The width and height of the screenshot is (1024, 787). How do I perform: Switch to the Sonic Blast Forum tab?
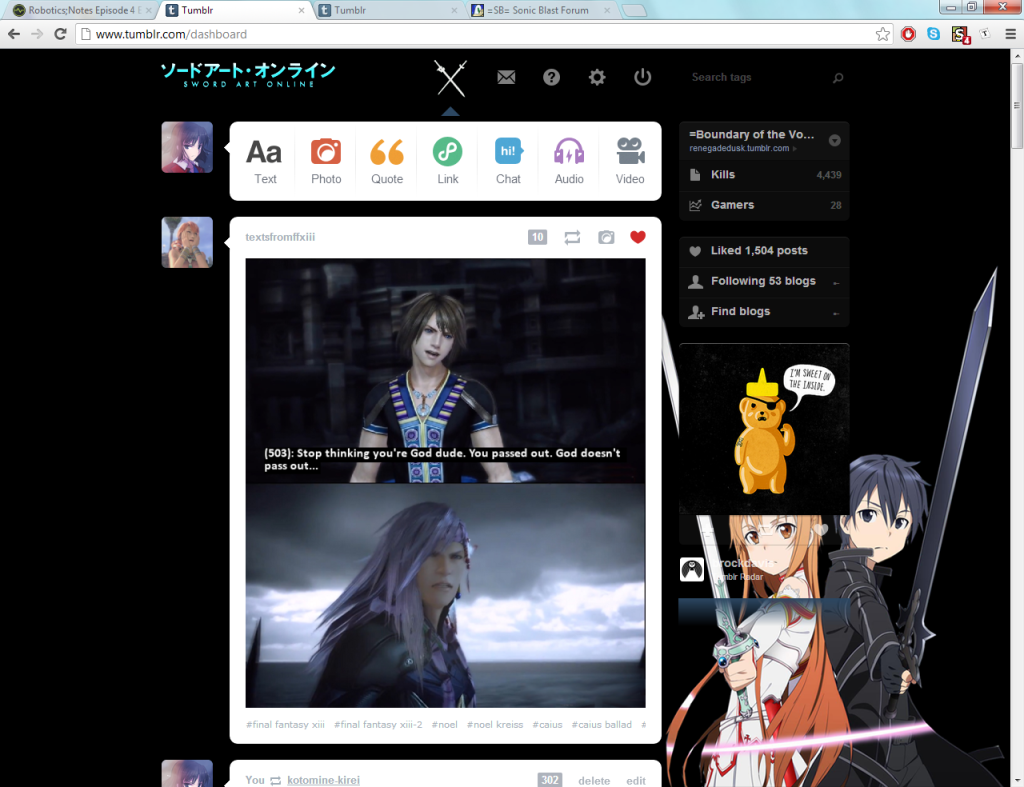click(540, 11)
